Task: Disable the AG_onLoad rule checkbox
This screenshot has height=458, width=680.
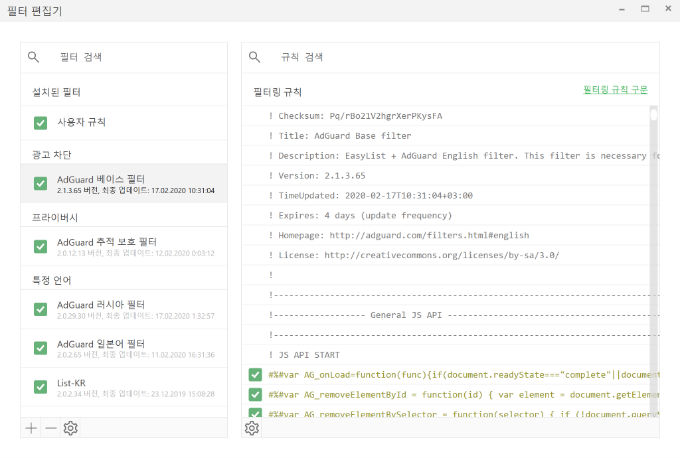Action: tap(255, 375)
